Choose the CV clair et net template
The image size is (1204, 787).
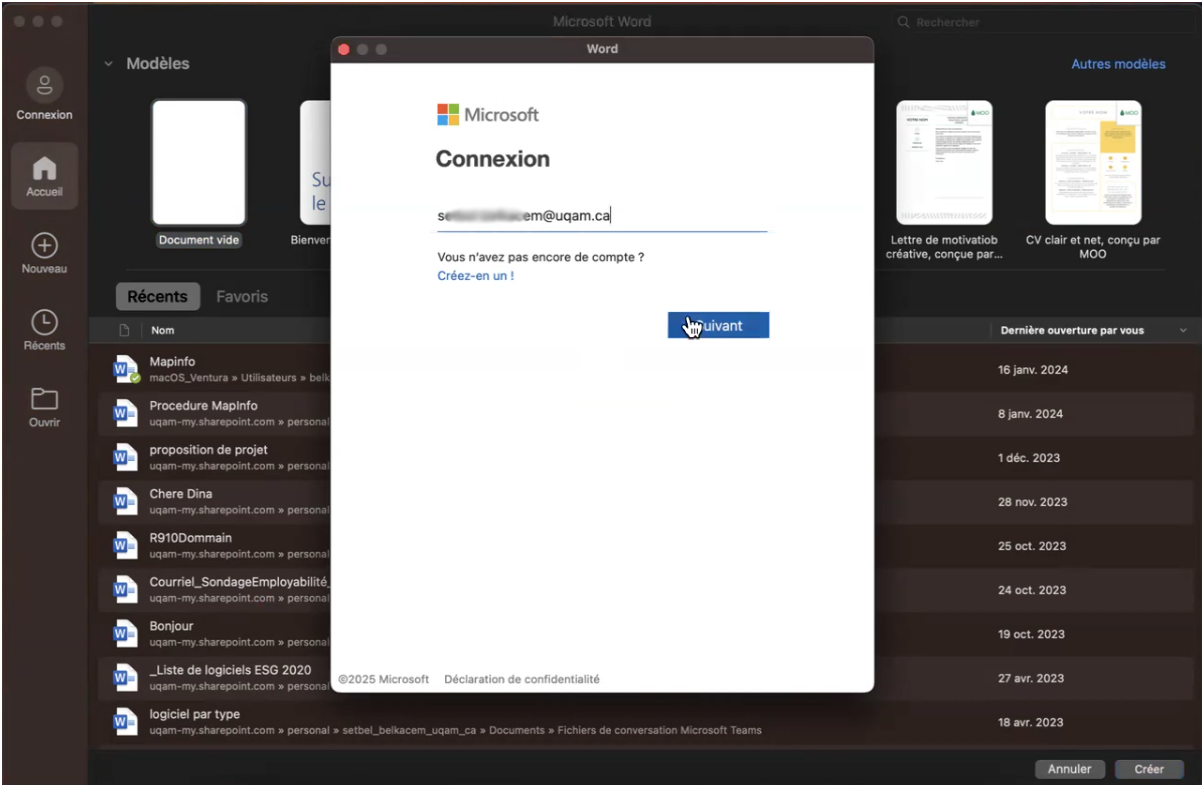(x=1093, y=162)
